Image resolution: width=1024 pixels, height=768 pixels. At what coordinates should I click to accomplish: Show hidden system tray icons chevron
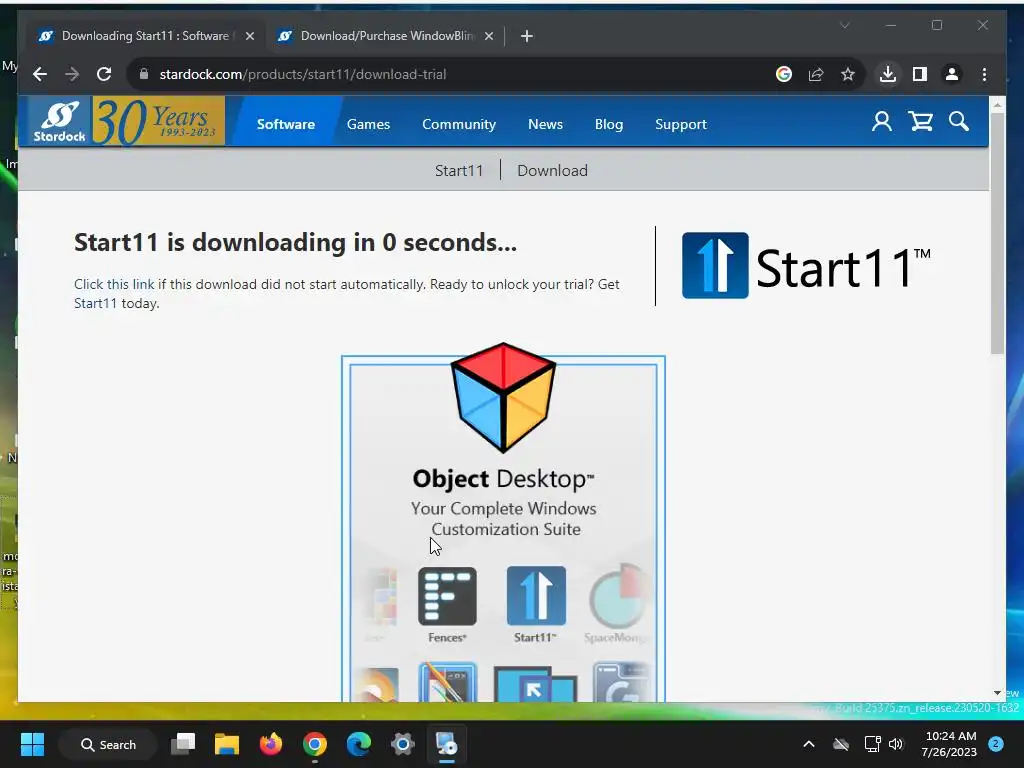(808, 744)
